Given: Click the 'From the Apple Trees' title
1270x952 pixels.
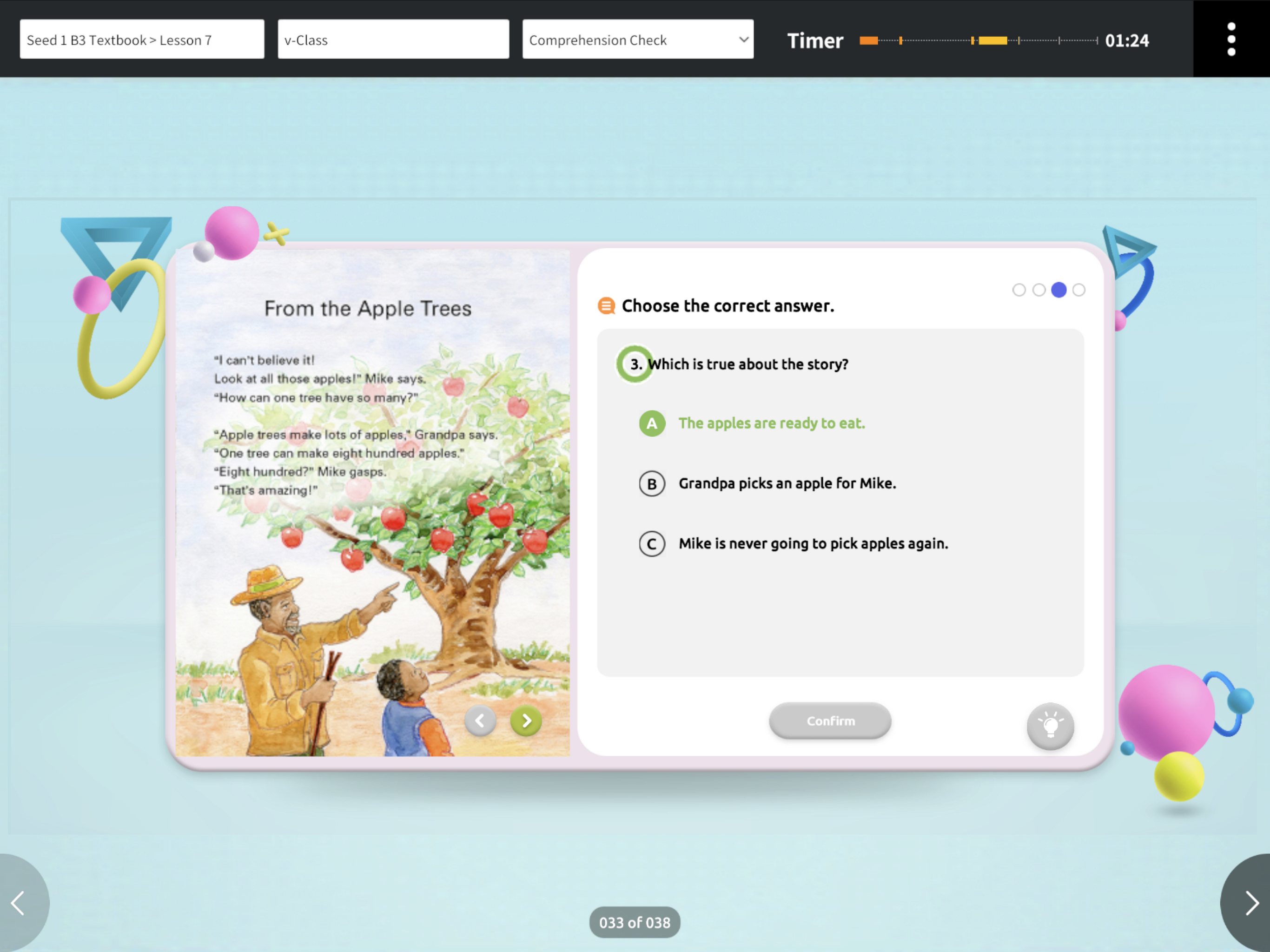Looking at the screenshot, I should point(367,308).
